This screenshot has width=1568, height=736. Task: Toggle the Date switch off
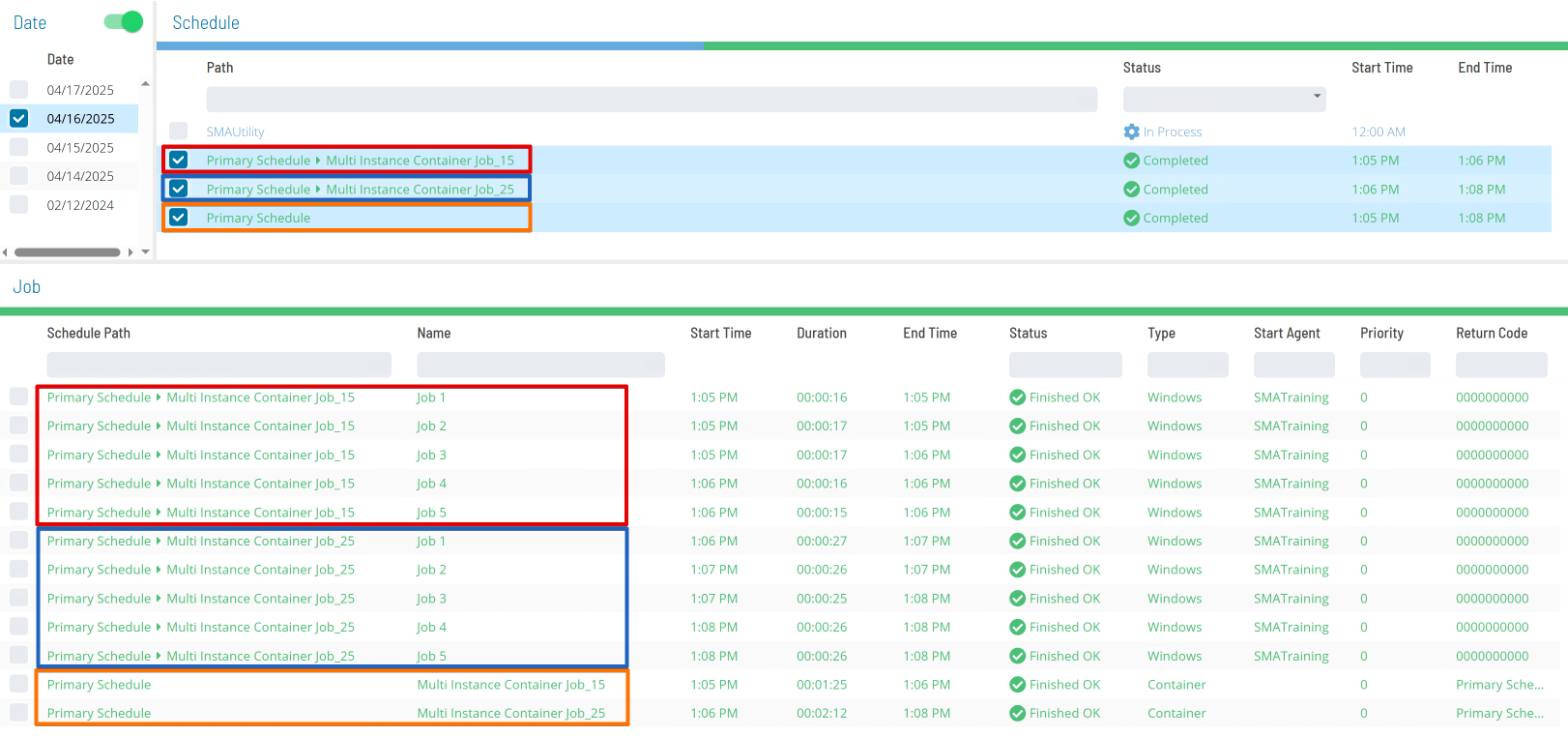click(124, 21)
